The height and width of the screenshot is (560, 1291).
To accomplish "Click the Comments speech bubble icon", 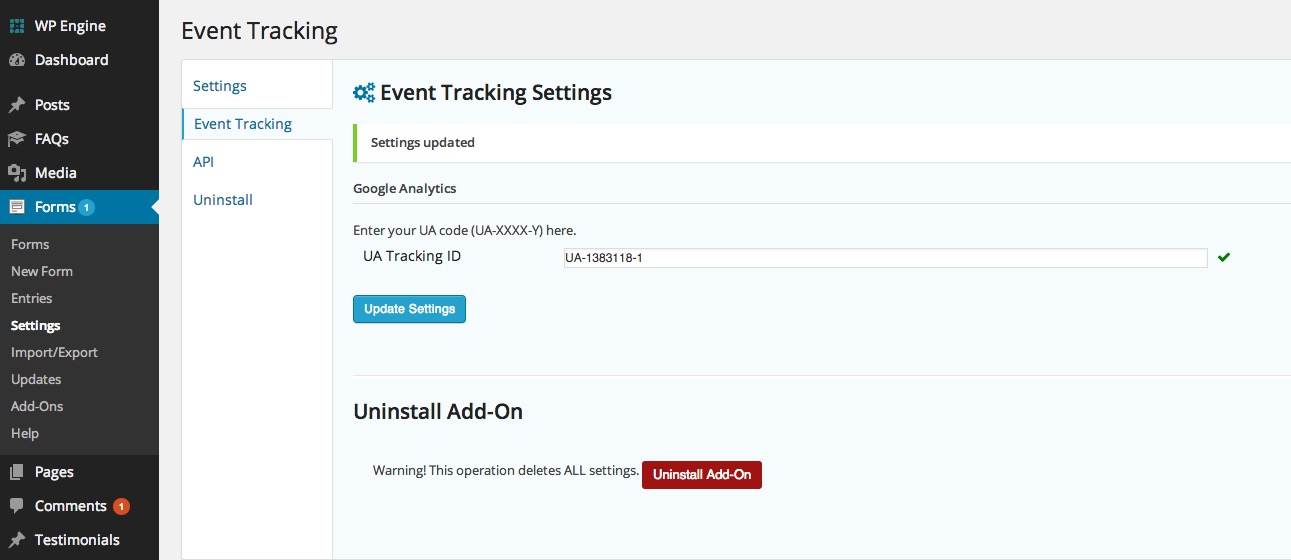I will tap(17, 506).
